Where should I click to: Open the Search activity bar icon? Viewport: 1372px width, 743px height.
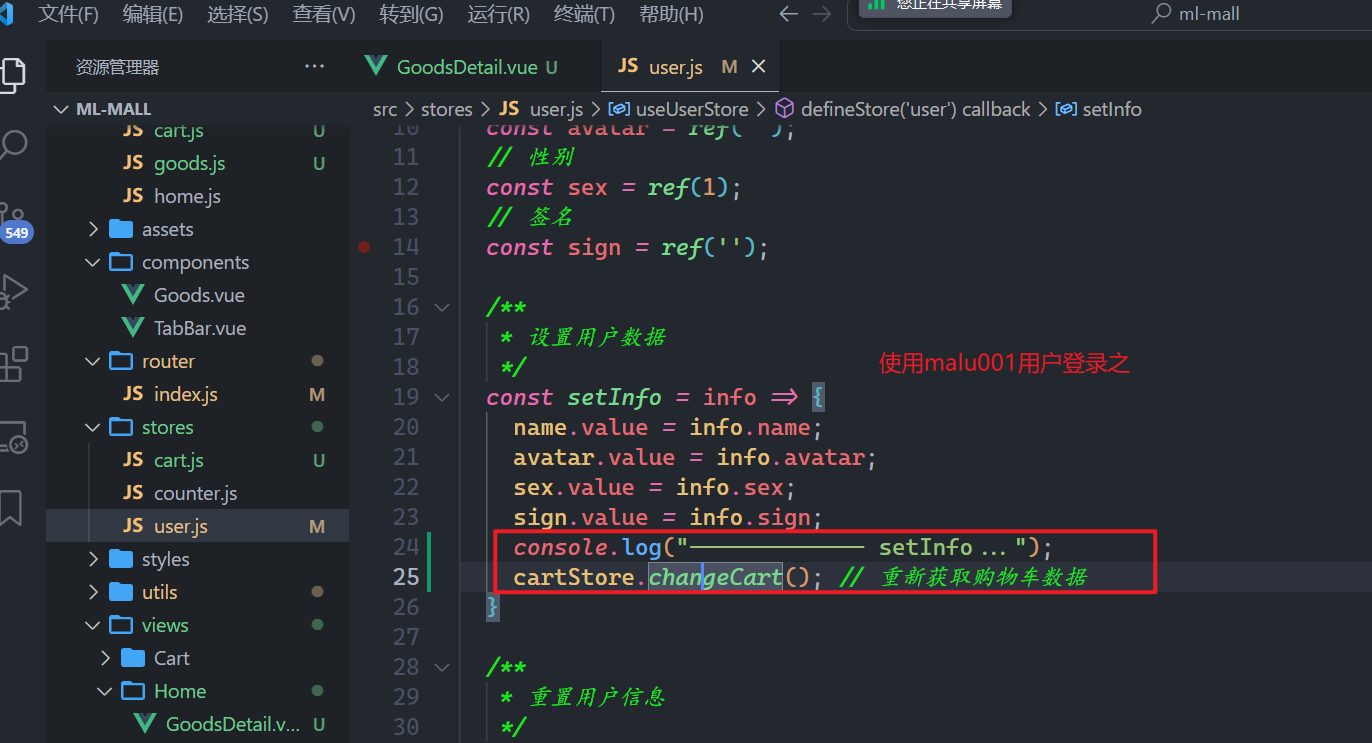click(x=12, y=146)
